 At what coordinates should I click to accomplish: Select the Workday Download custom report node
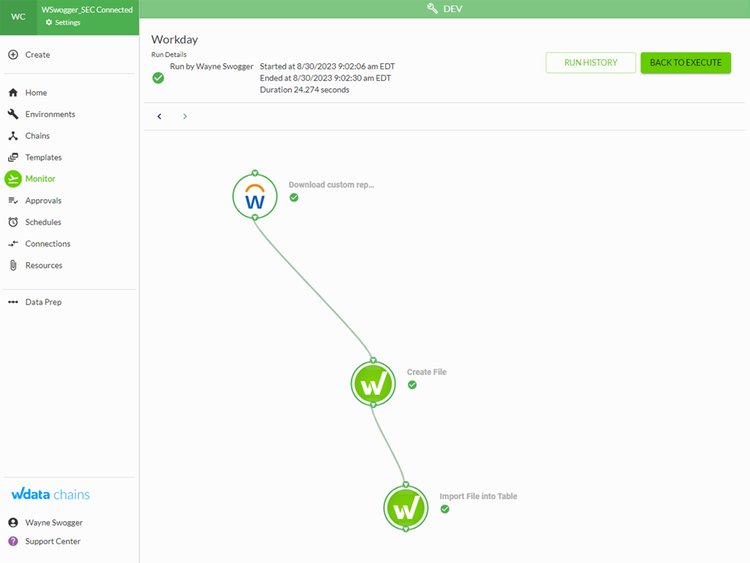[255, 196]
